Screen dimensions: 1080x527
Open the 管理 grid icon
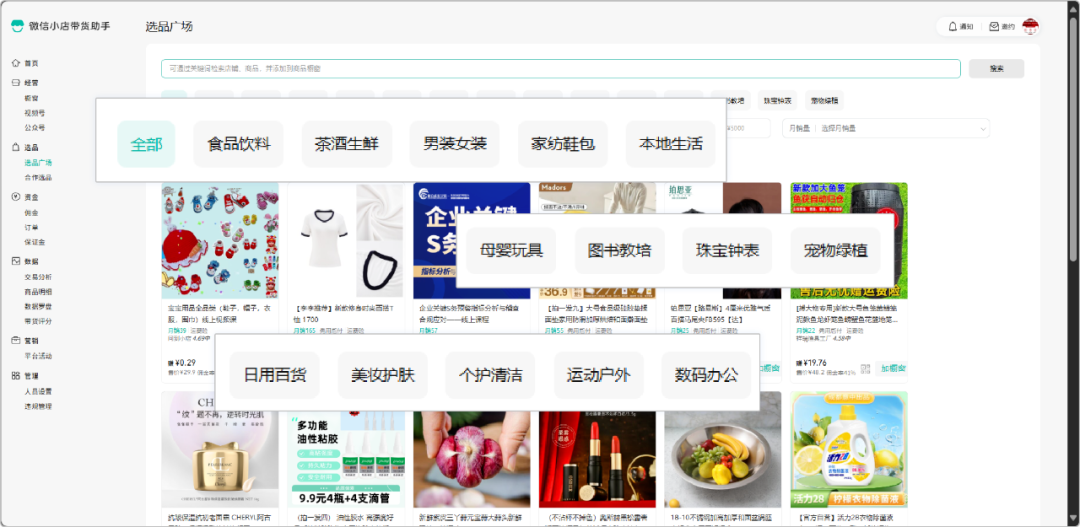[15, 376]
